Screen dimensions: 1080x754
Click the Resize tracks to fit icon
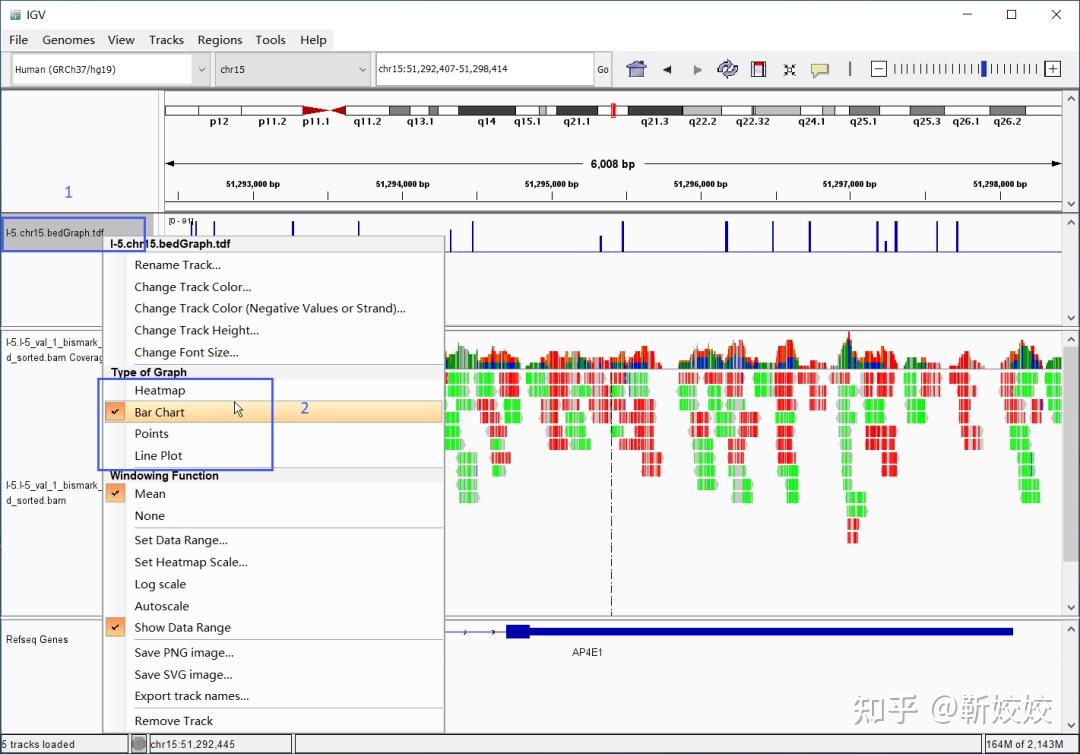point(789,70)
